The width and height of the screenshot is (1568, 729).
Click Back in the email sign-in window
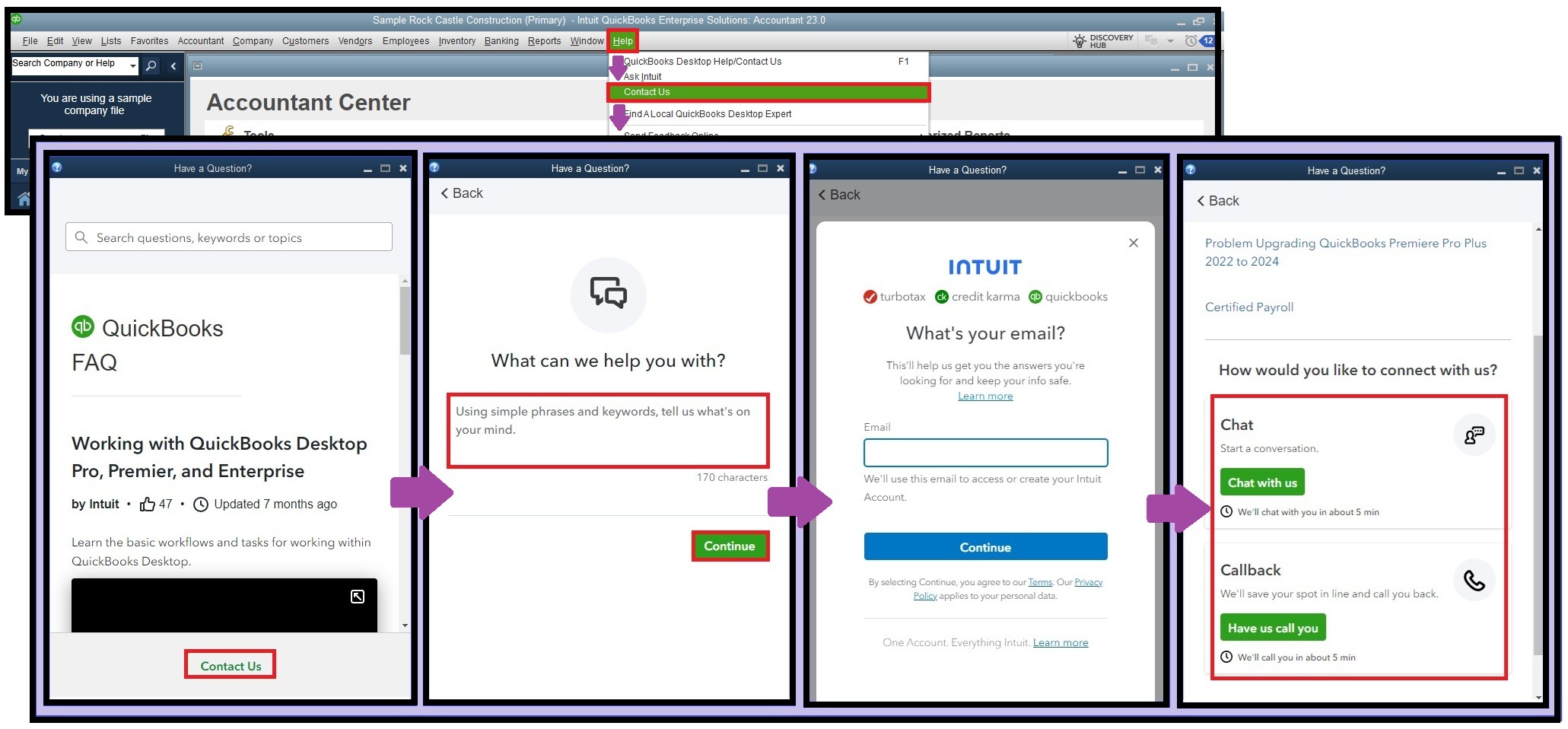click(839, 195)
